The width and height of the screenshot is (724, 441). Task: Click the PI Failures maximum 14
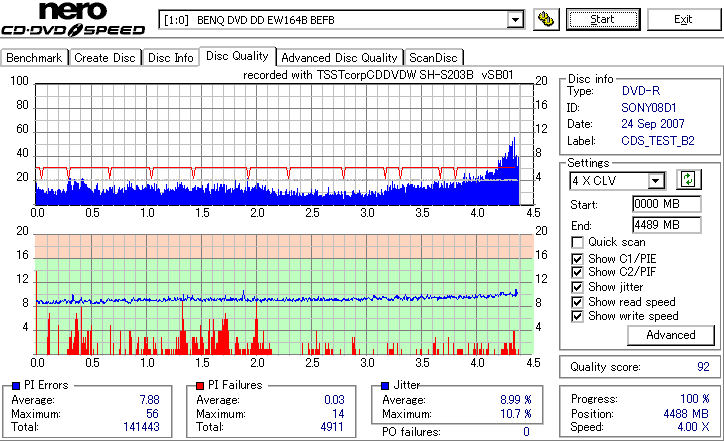pos(338,413)
